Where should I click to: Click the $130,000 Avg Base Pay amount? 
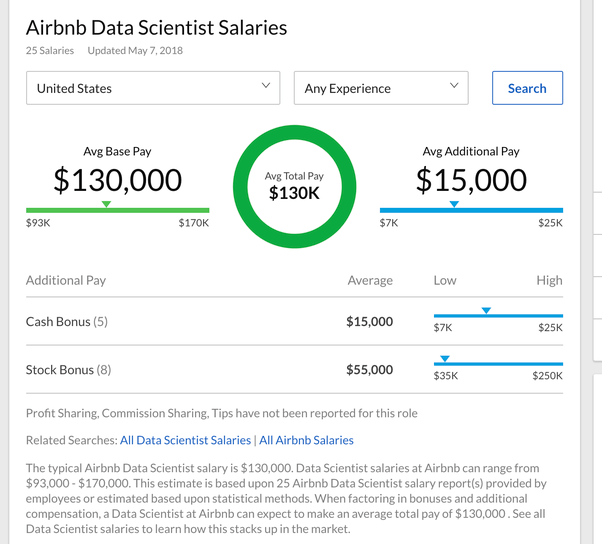(x=118, y=180)
